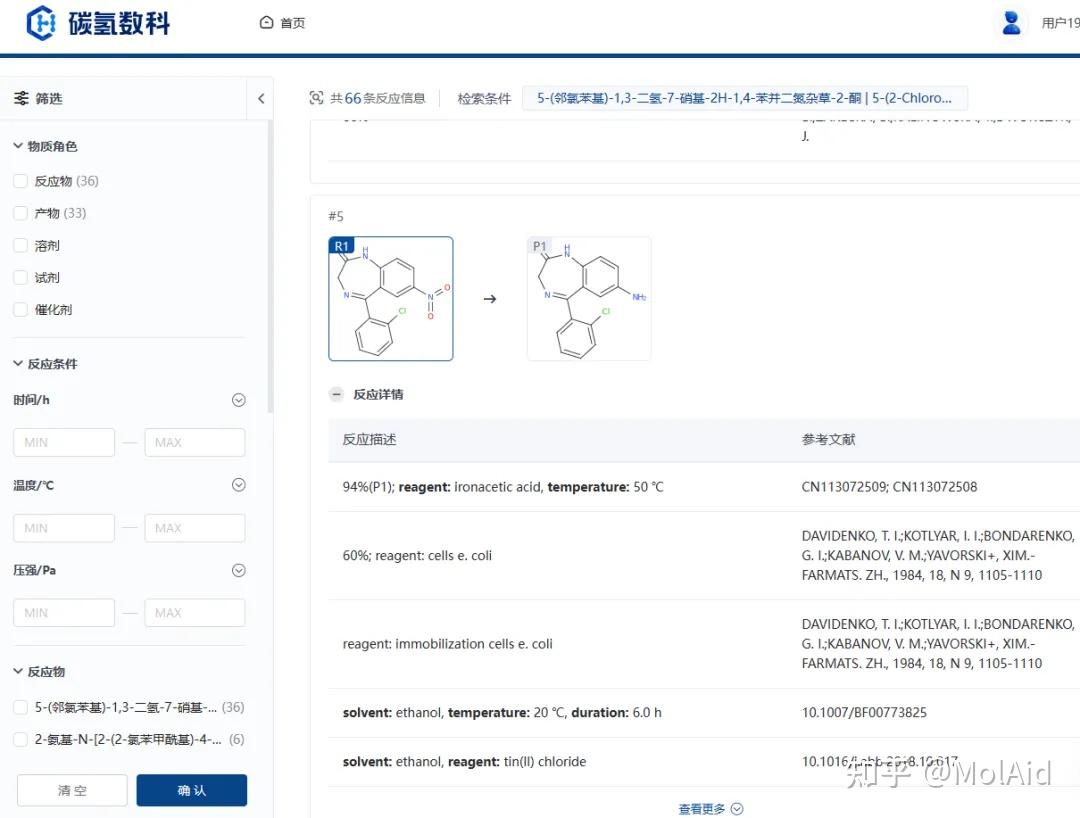Screen dimensions: 1080x818
Task: Click the 确认 confirm button
Action: click(191, 790)
